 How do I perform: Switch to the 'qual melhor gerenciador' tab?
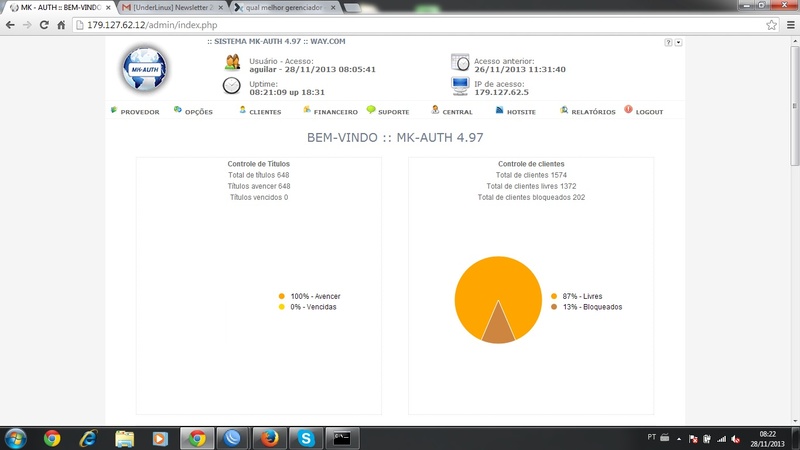(284, 8)
